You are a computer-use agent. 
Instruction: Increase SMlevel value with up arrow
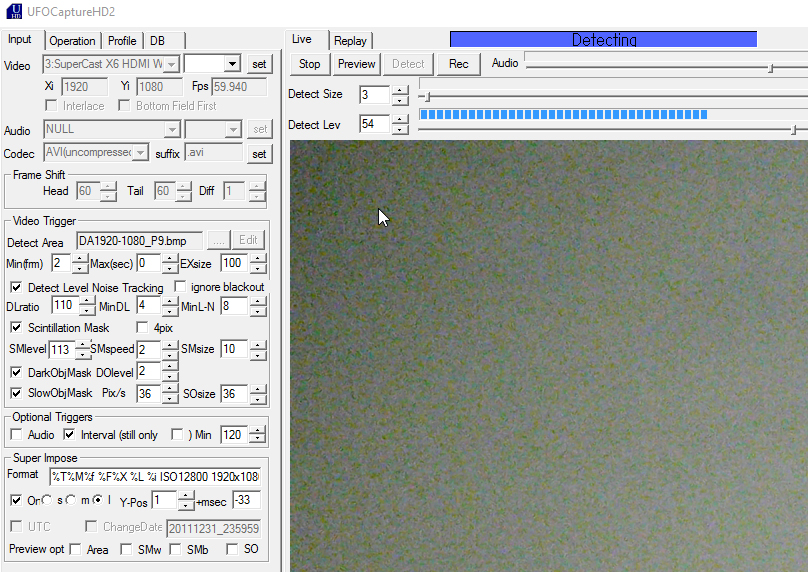click(x=82, y=345)
